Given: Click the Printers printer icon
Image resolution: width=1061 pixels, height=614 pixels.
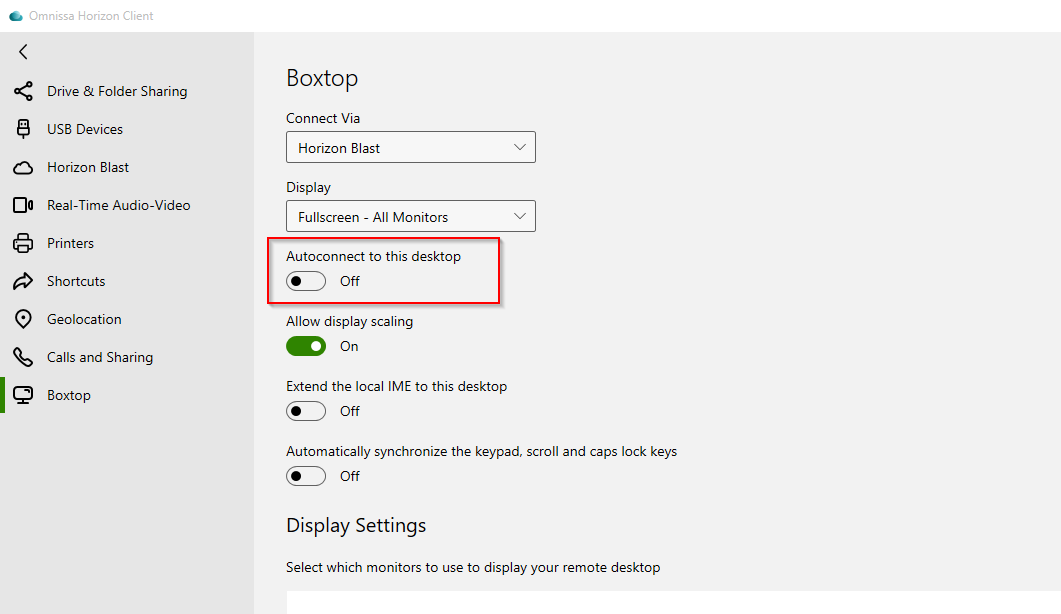Looking at the screenshot, I should [x=23, y=243].
